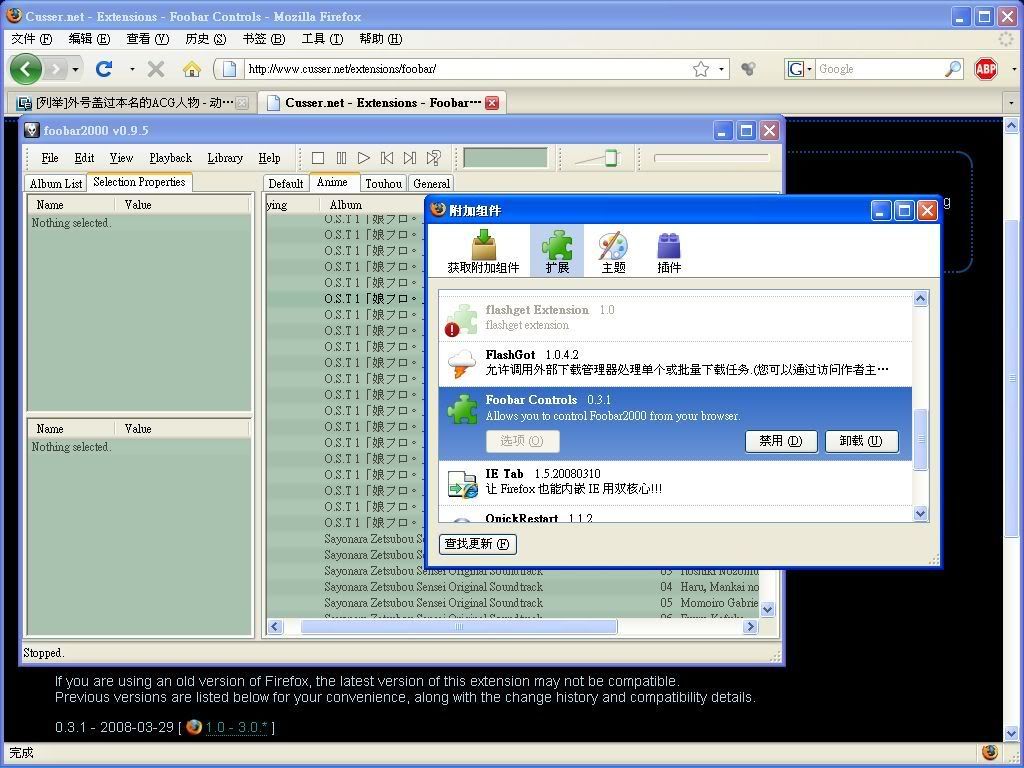Switch to the Default playlist tab
The image size is (1024, 768).
point(286,184)
